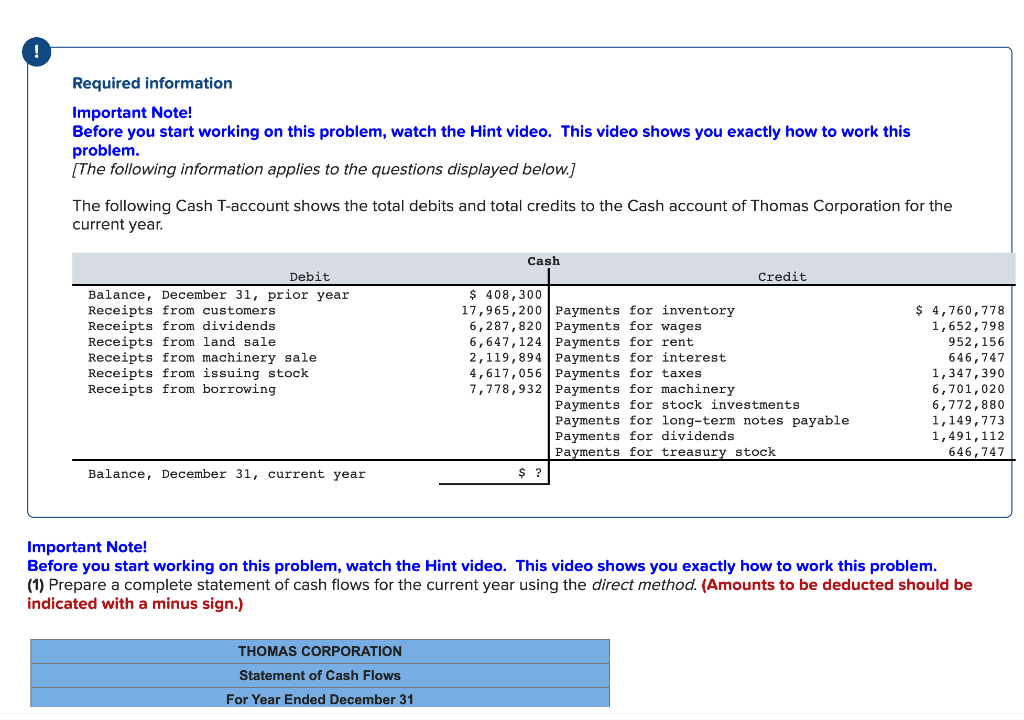Click the 'Cash' T-account title
This screenshot has height=720, width=1024.
pyautogui.click(x=543, y=261)
